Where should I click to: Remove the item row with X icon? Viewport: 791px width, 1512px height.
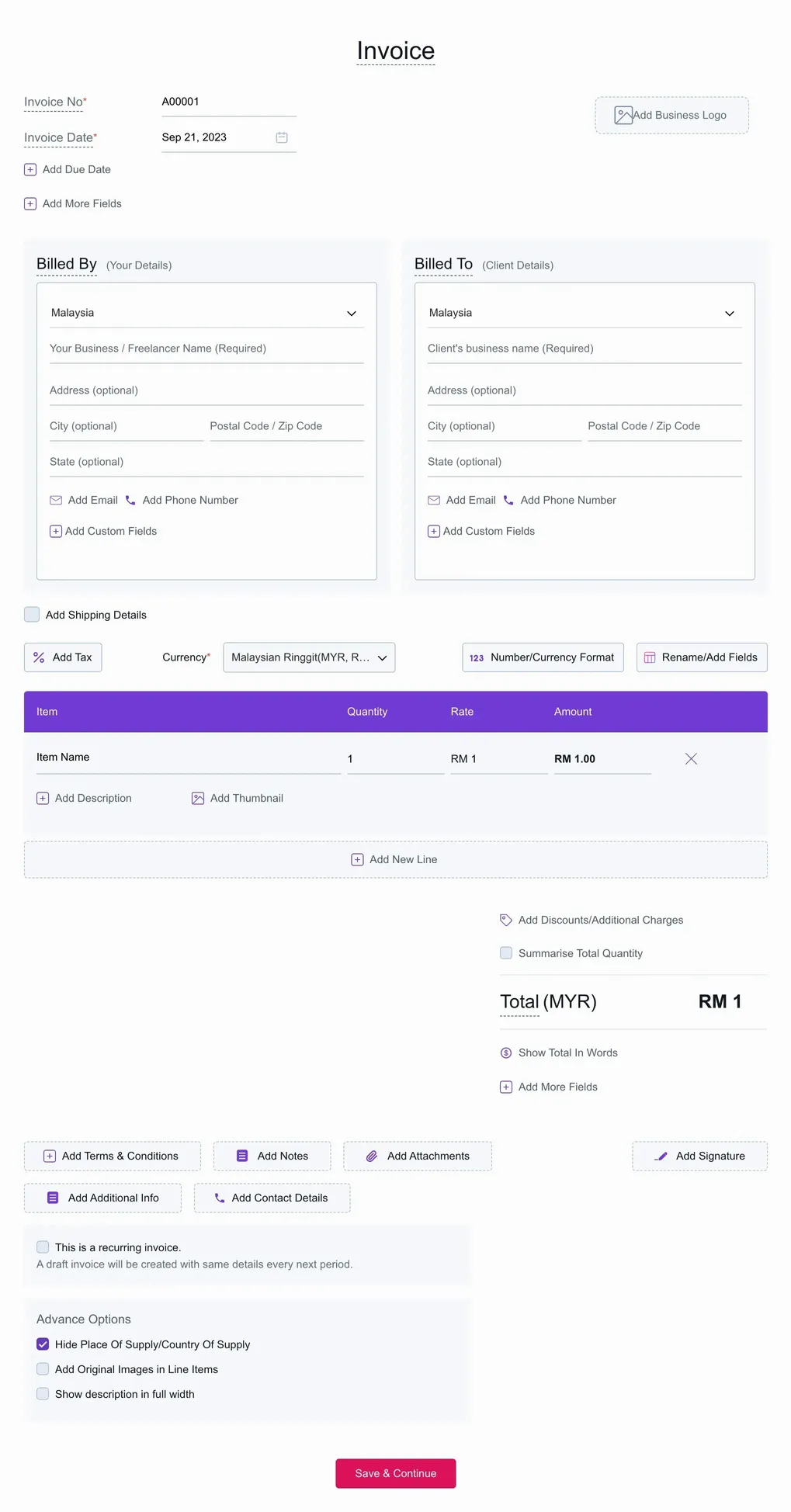[x=691, y=759]
